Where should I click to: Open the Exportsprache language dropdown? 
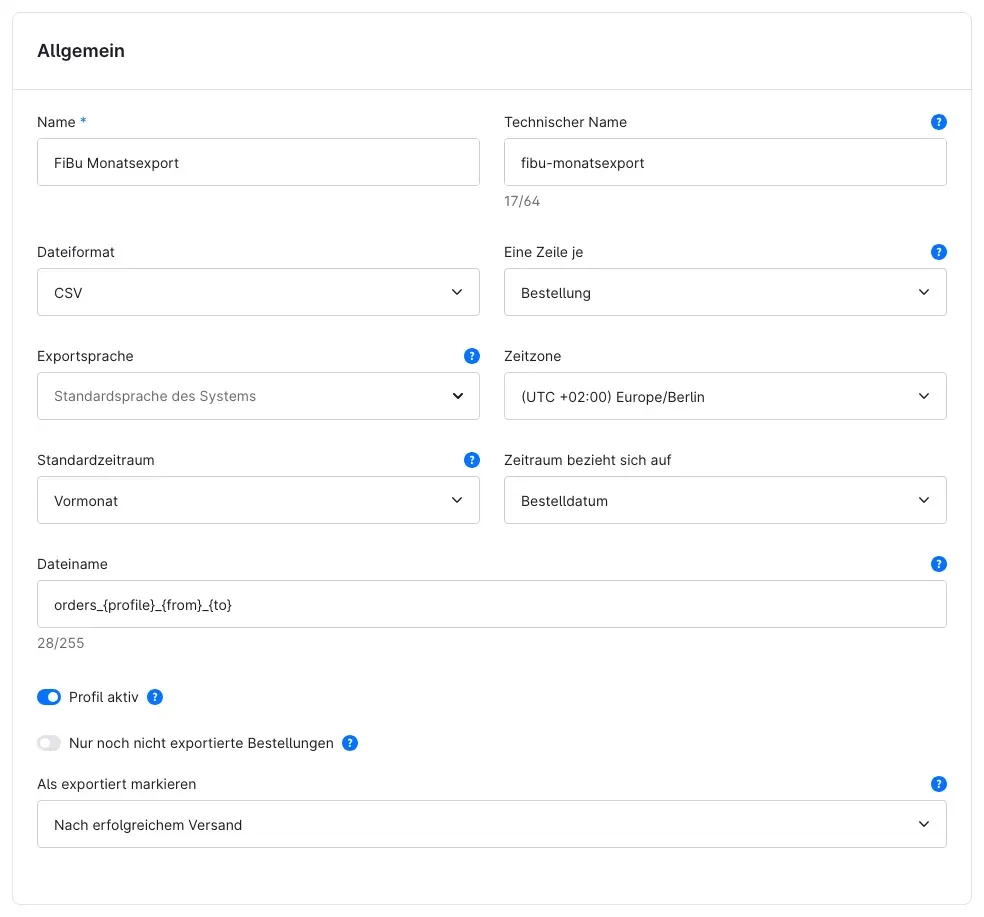coord(258,396)
